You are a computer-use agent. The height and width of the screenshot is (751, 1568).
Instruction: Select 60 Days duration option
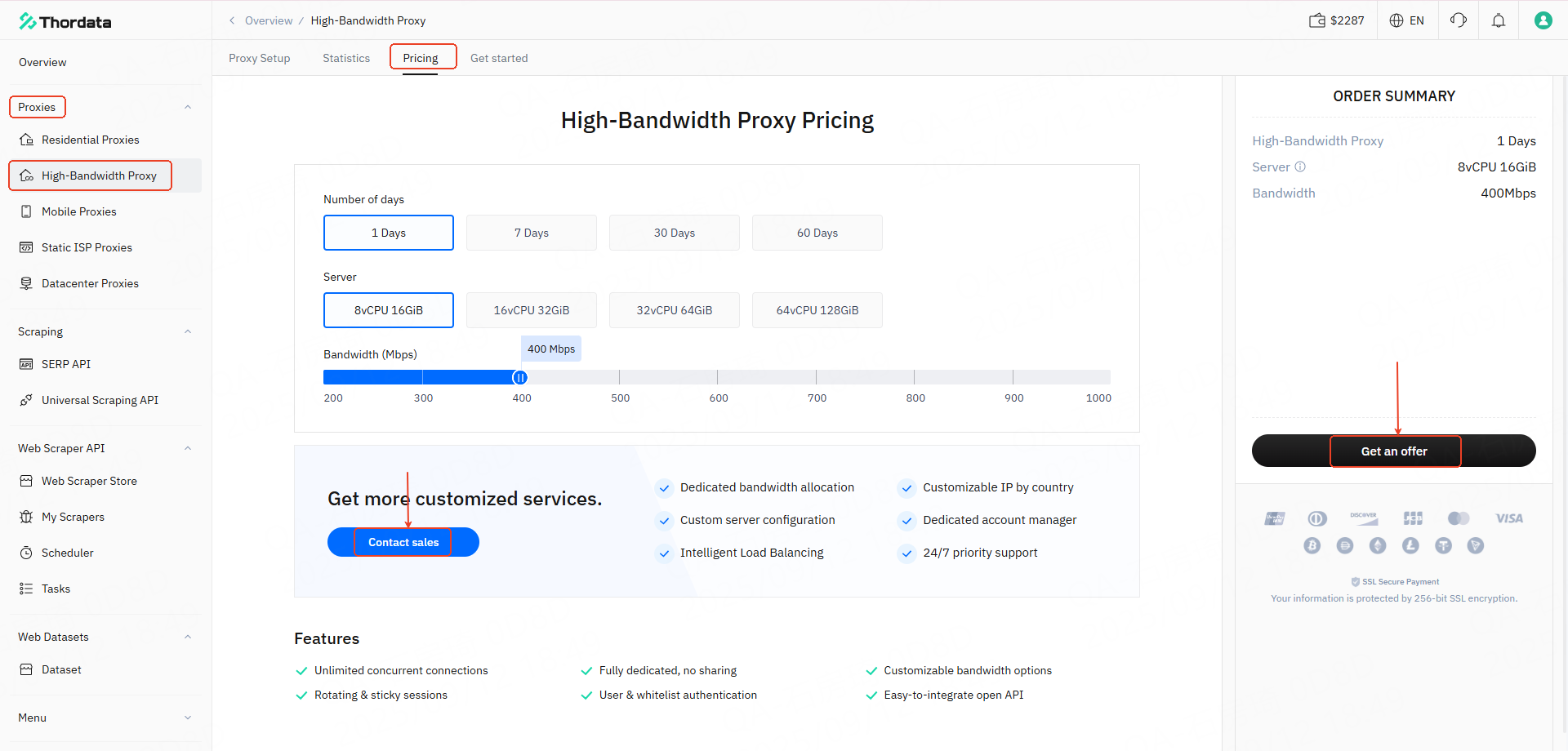coord(817,233)
